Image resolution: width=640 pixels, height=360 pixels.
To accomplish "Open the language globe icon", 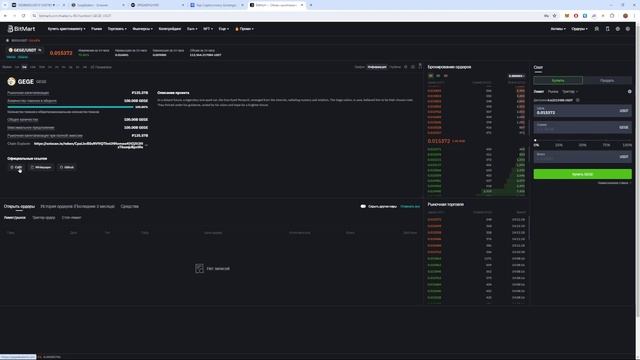I will (x=618, y=29).
